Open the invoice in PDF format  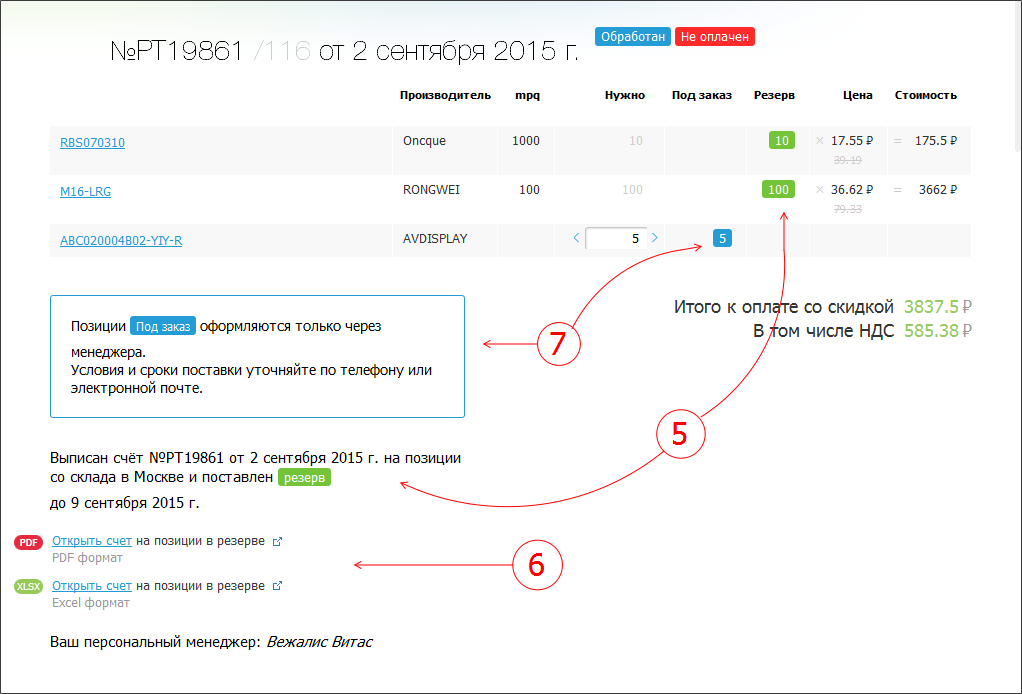click(92, 541)
